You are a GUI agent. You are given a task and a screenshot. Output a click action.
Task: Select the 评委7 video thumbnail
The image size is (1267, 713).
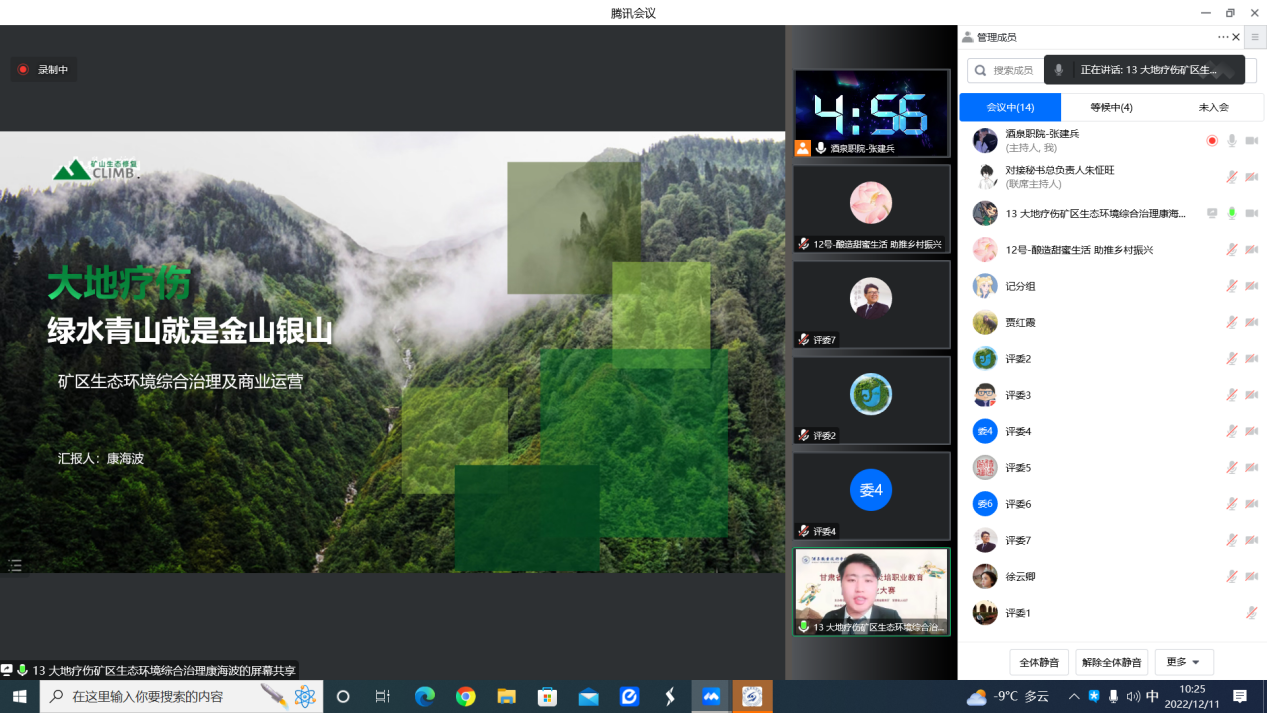coord(871,304)
